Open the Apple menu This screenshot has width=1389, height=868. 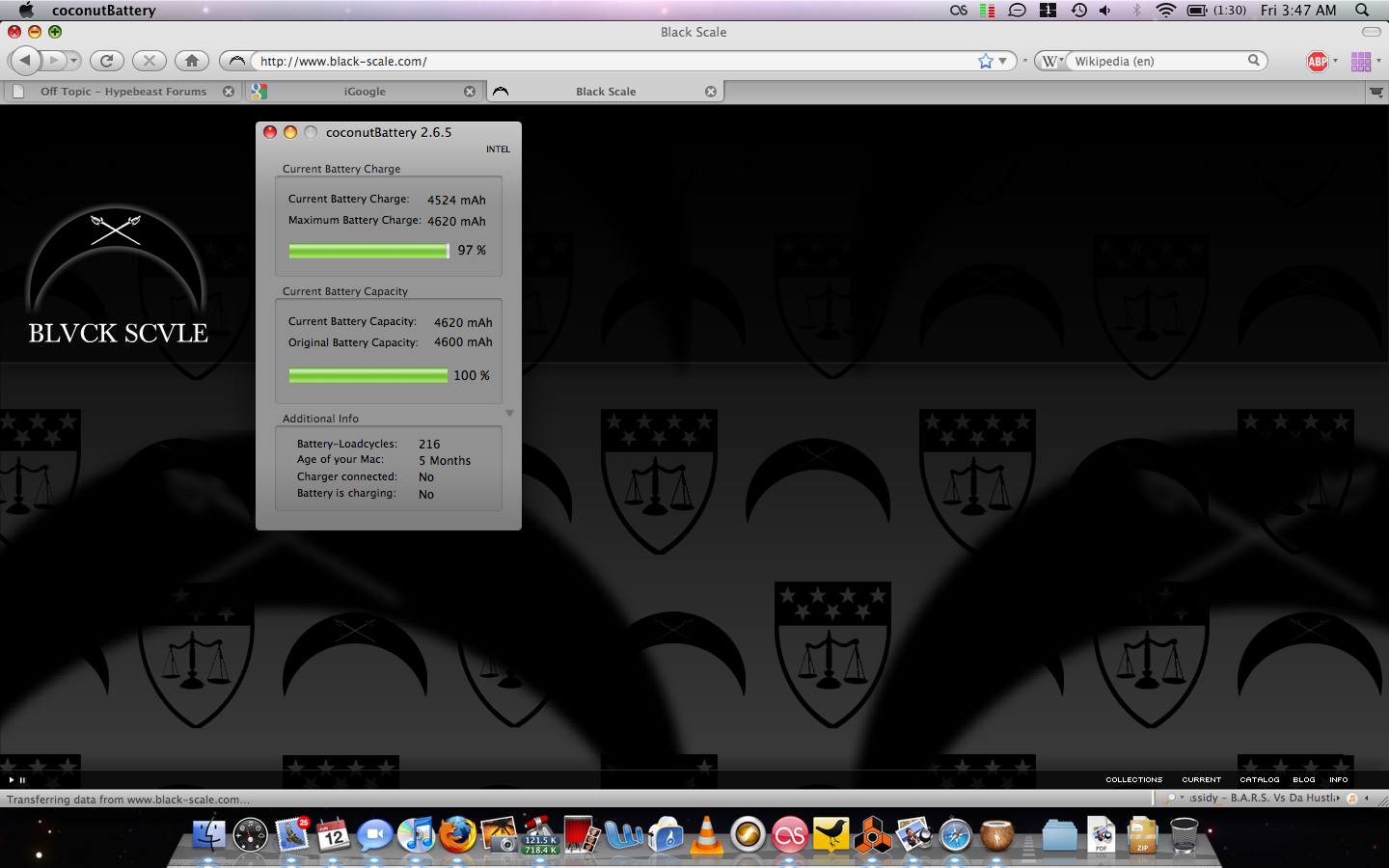point(26,11)
